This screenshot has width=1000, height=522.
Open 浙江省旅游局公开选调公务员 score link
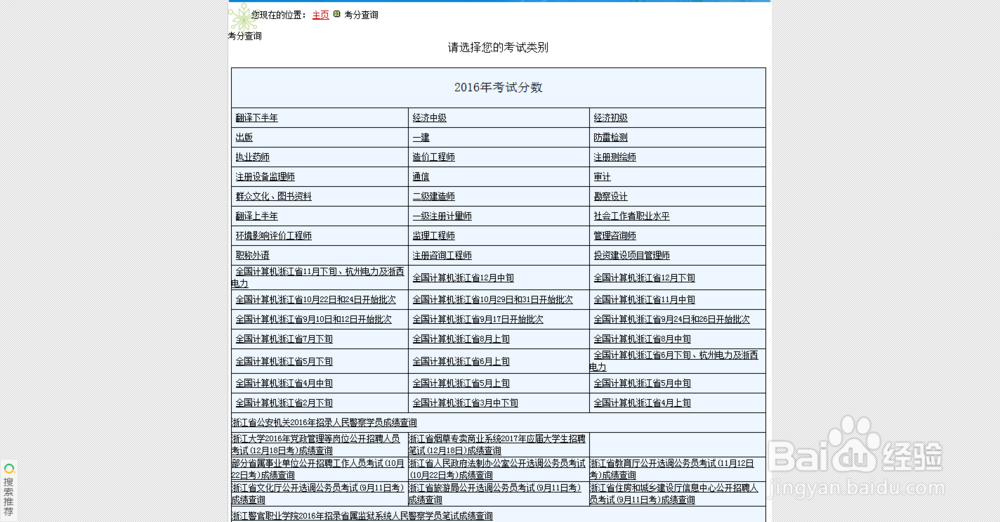coord(495,494)
